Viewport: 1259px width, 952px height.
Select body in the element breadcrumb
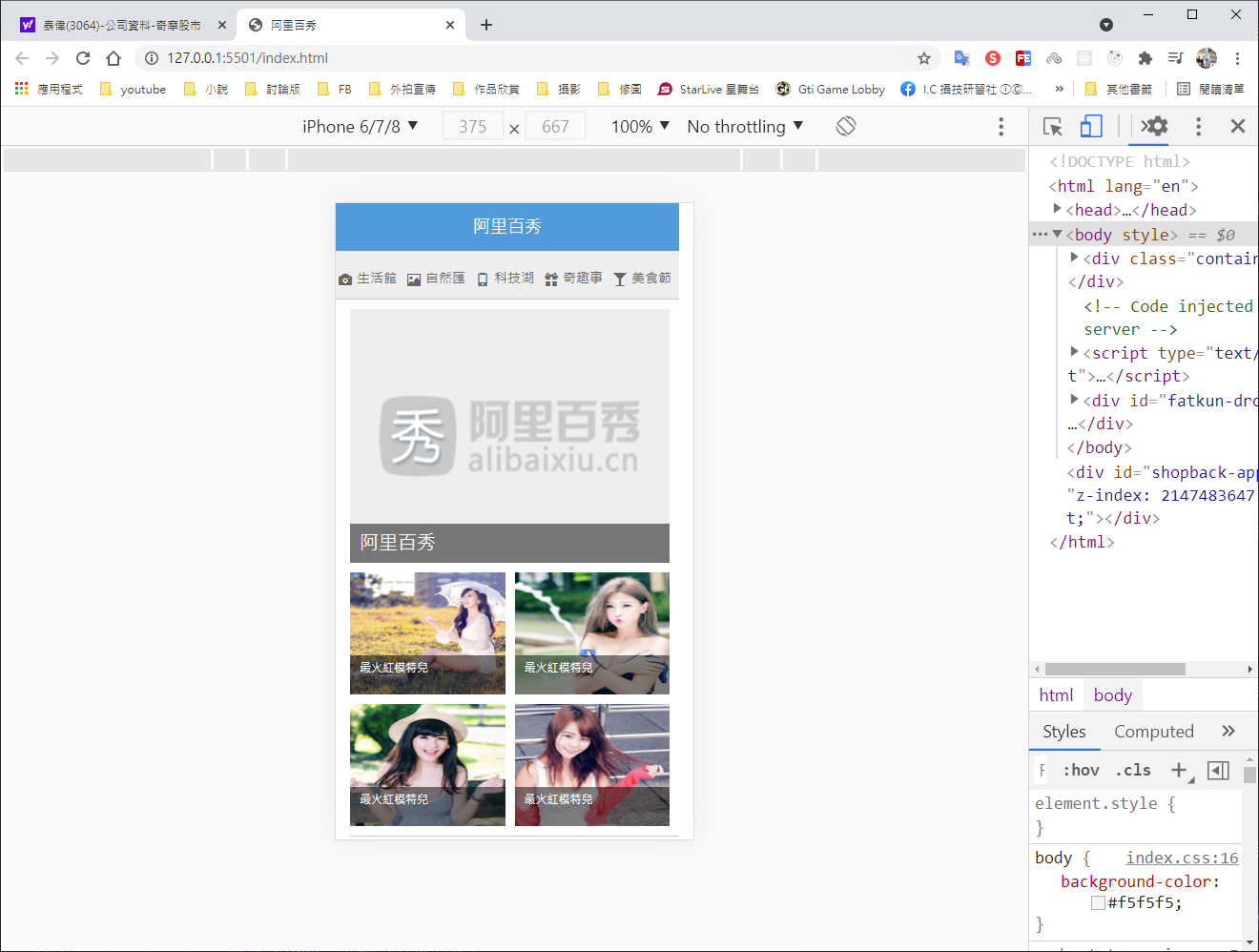coord(1113,695)
